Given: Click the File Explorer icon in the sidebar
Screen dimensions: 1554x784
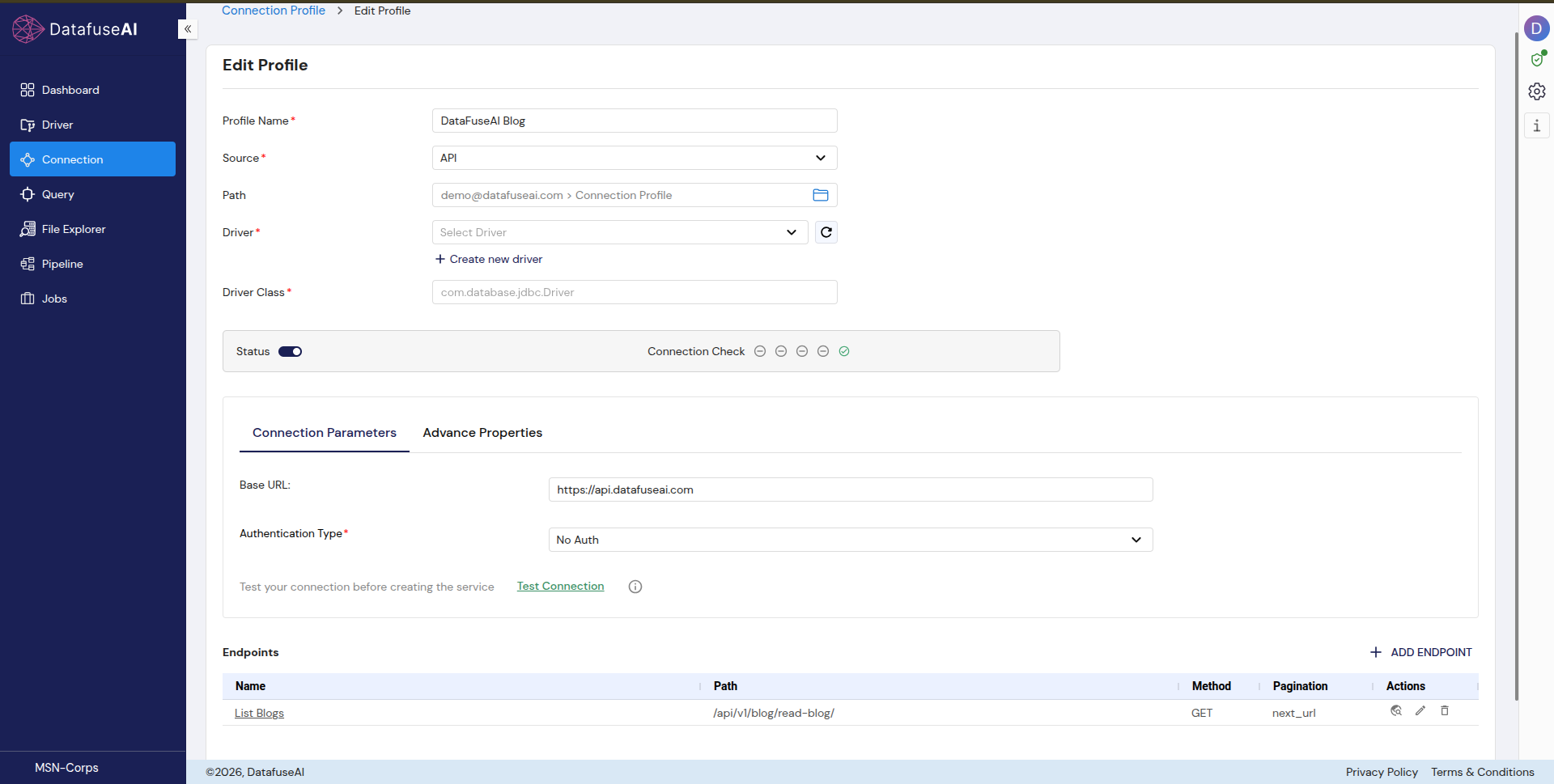Looking at the screenshot, I should pos(28,229).
